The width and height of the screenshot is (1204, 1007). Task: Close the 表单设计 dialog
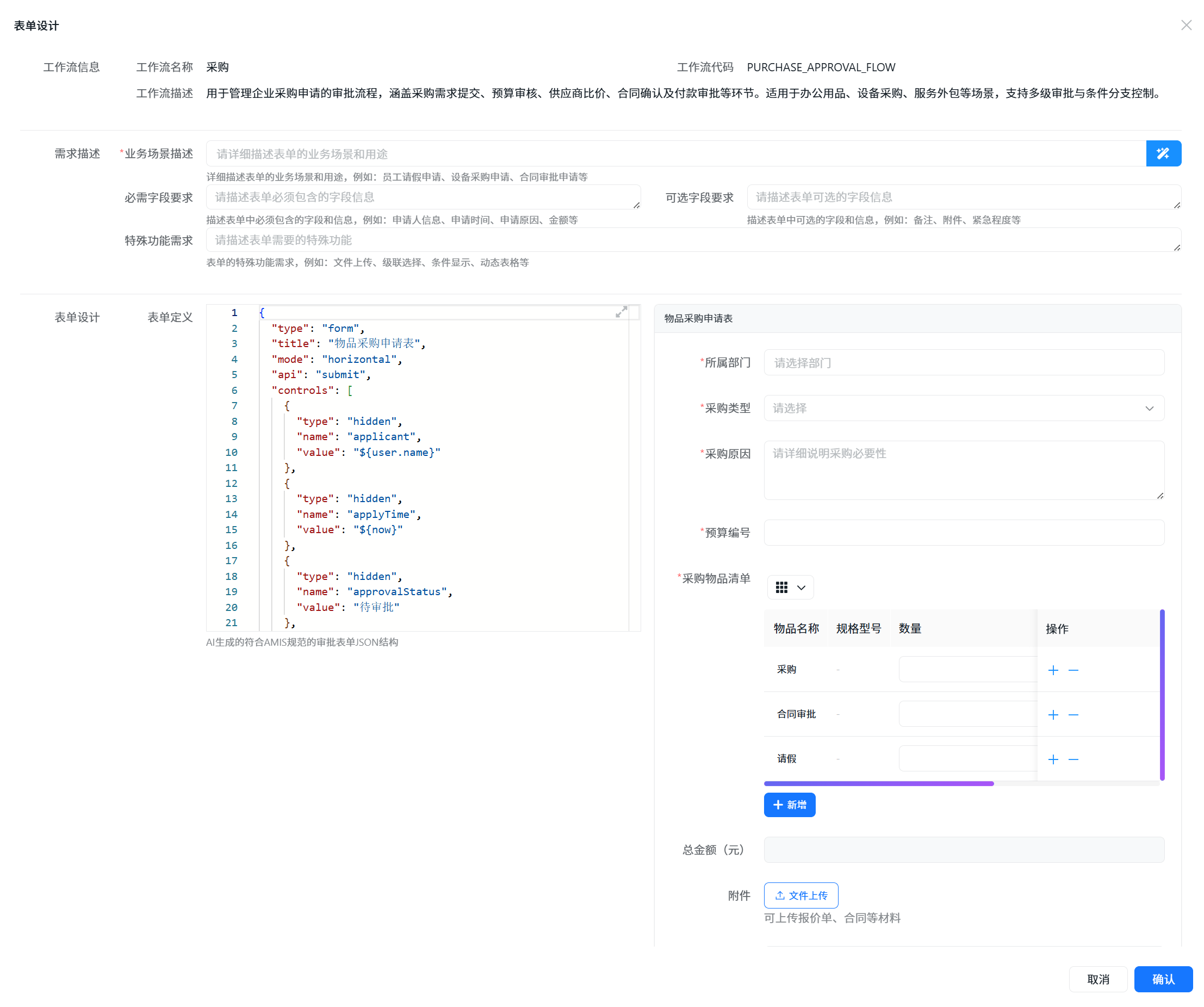[x=1186, y=25]
